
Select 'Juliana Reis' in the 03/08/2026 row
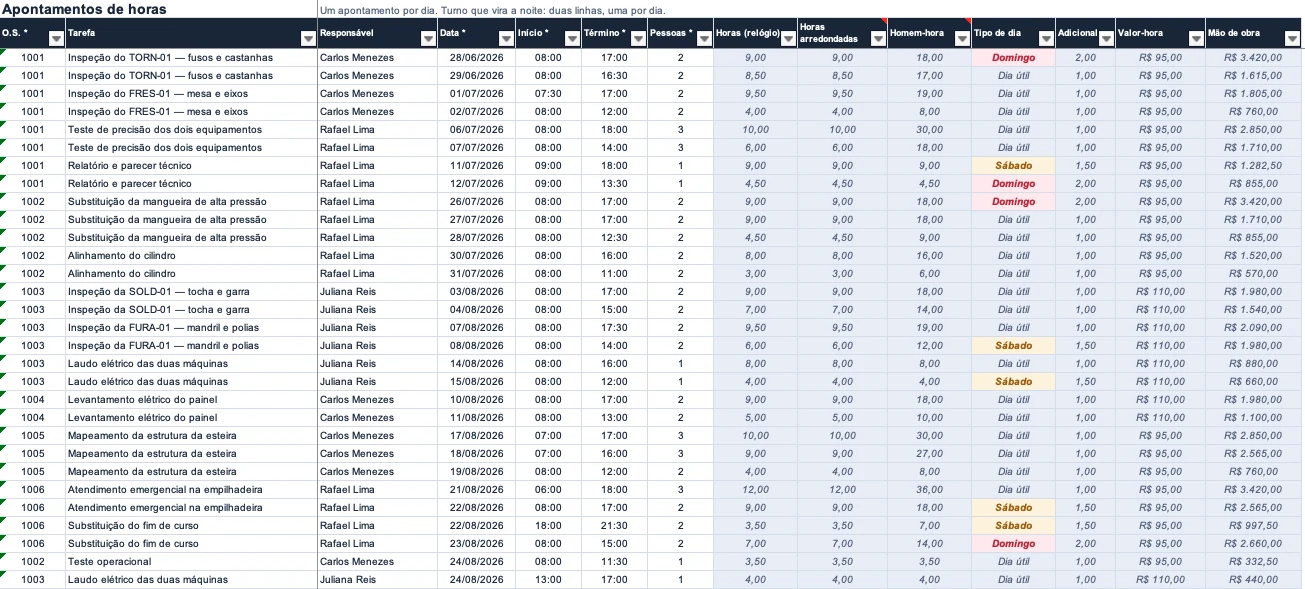tap(378, 292)
